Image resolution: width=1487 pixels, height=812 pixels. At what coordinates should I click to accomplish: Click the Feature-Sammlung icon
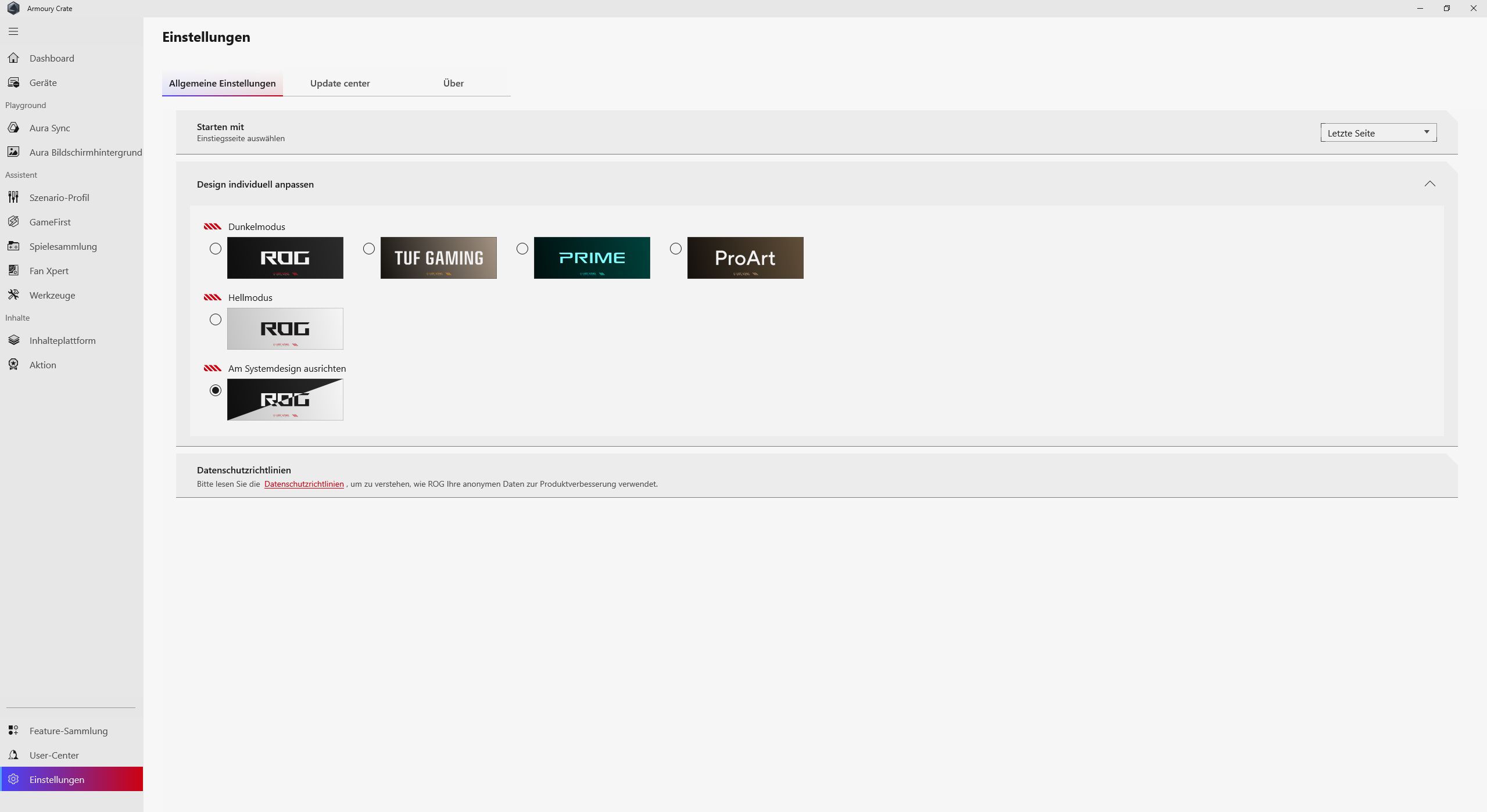coord(13,731)
